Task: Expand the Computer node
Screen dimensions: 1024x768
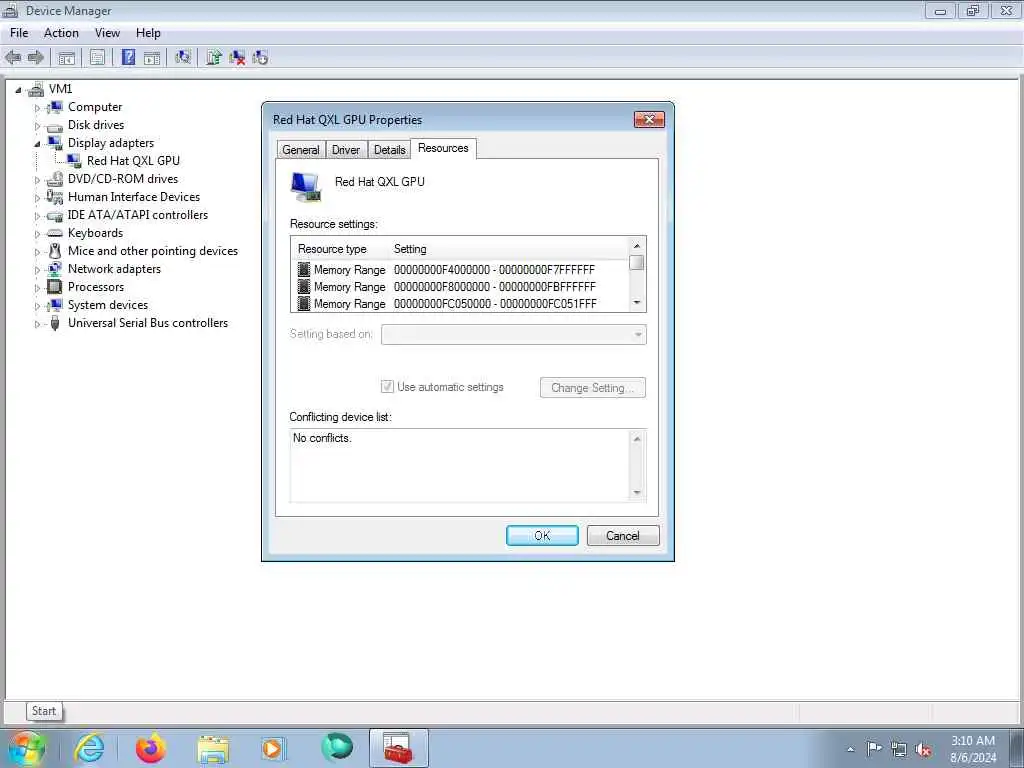Action: tap(37, 108)
